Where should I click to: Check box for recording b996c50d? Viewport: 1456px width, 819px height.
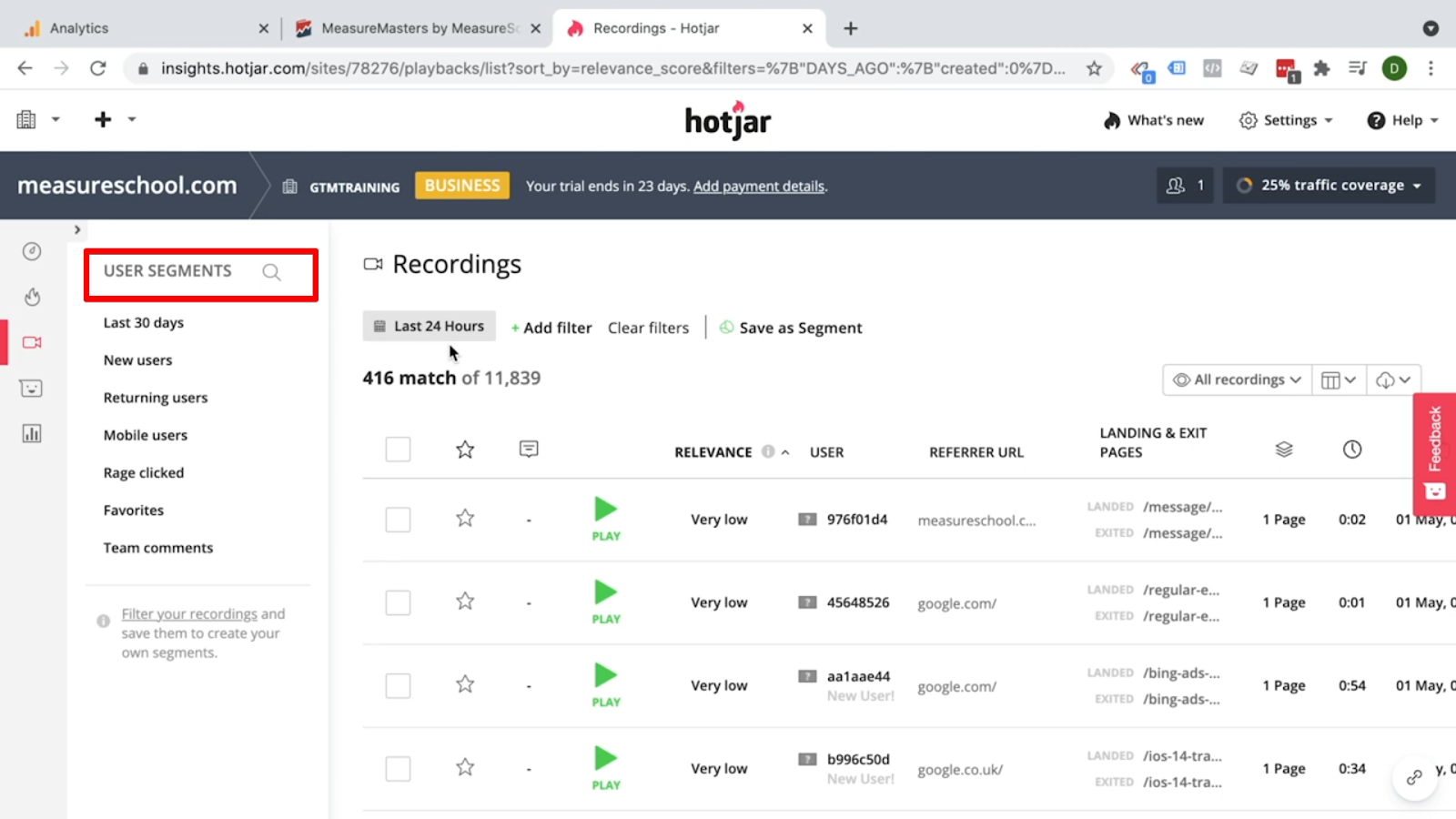coord(398,769)
